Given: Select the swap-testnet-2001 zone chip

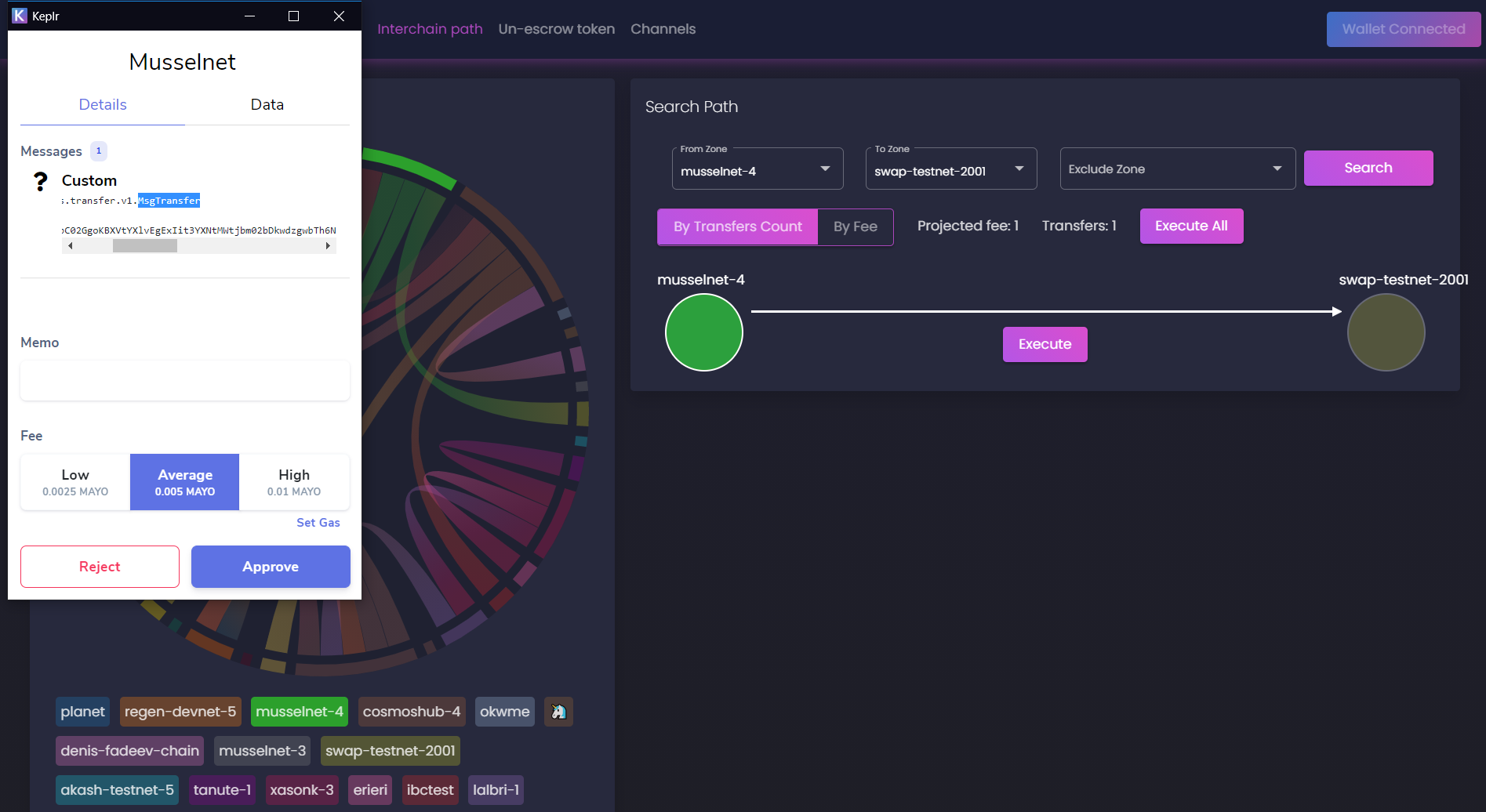Looking at the screenshot, I should [x=391, y=751].
